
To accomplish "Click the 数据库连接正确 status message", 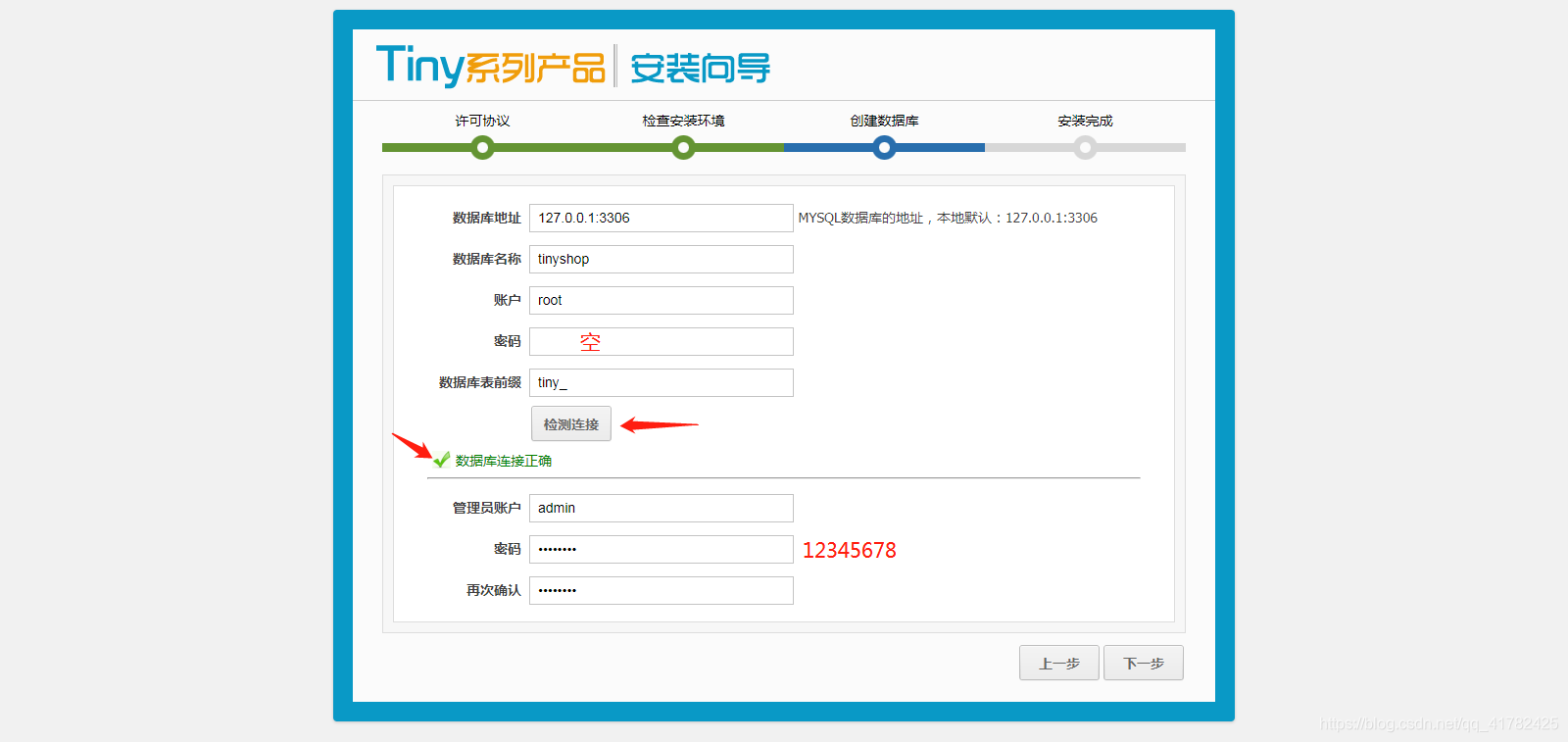I will (x=504, y=461).
